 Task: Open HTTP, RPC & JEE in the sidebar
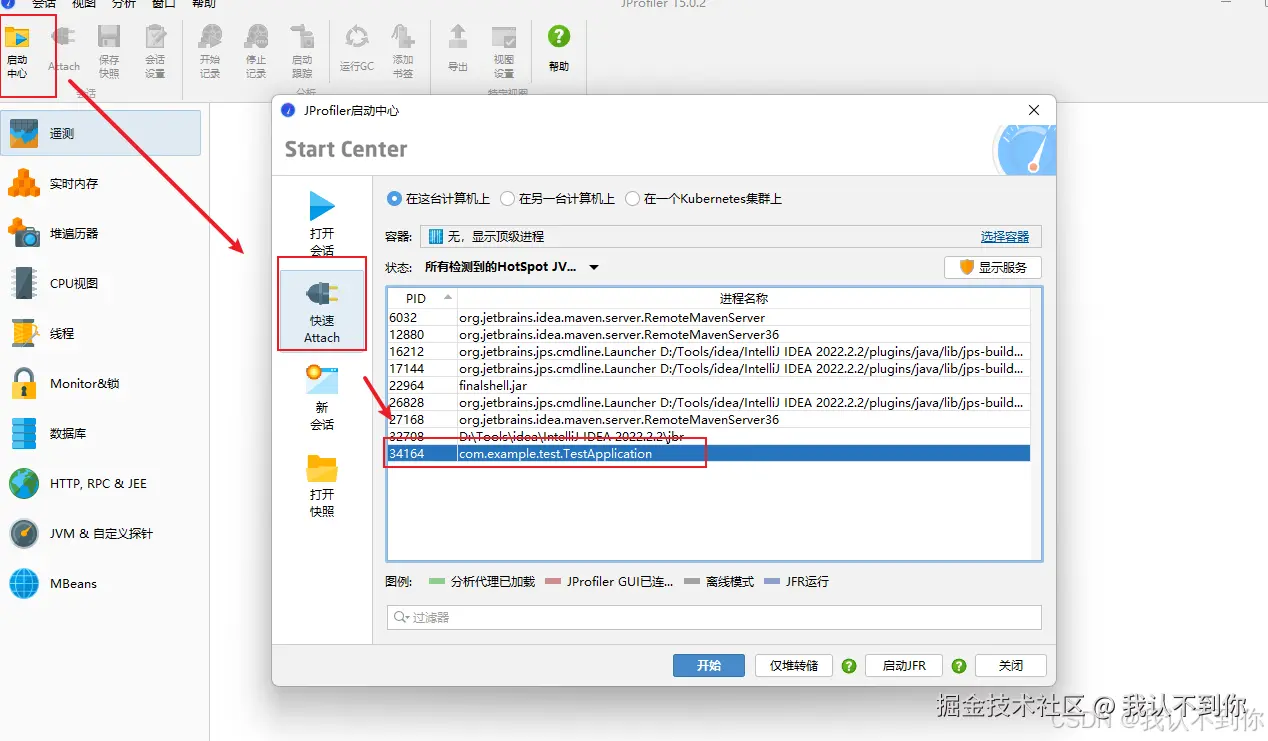click(x=100, y=483)
